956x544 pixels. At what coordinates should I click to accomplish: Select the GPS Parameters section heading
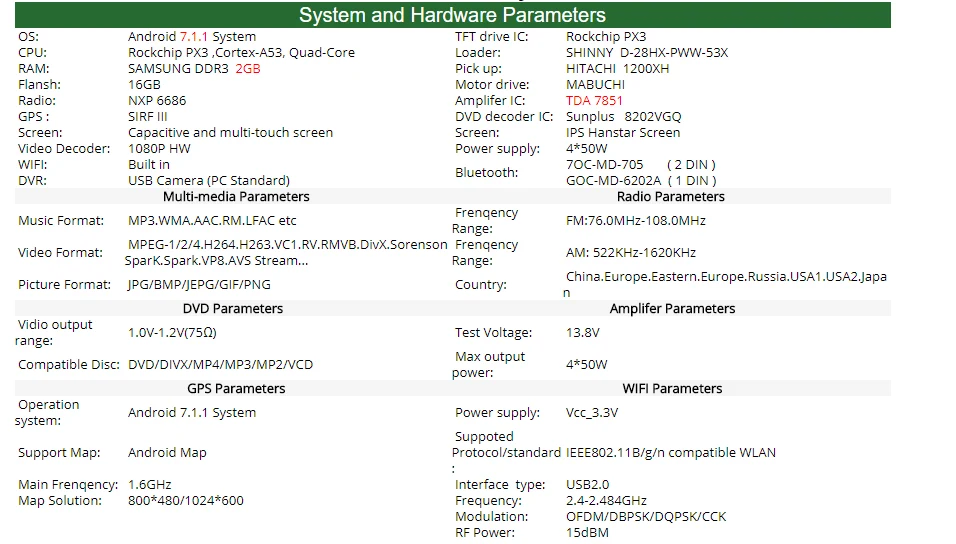click(x=236, y=388)
